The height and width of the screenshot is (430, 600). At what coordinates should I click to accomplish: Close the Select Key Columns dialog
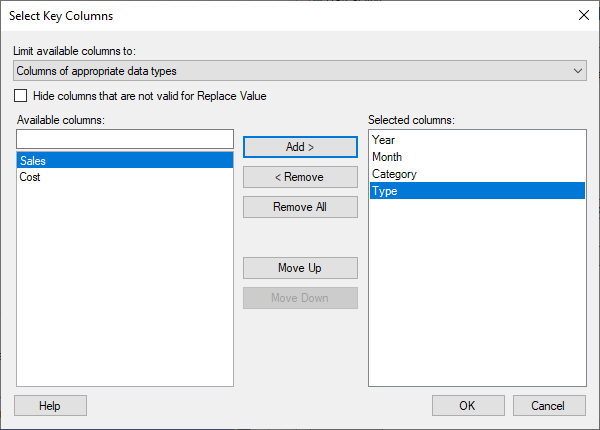(x=584, y=15)
